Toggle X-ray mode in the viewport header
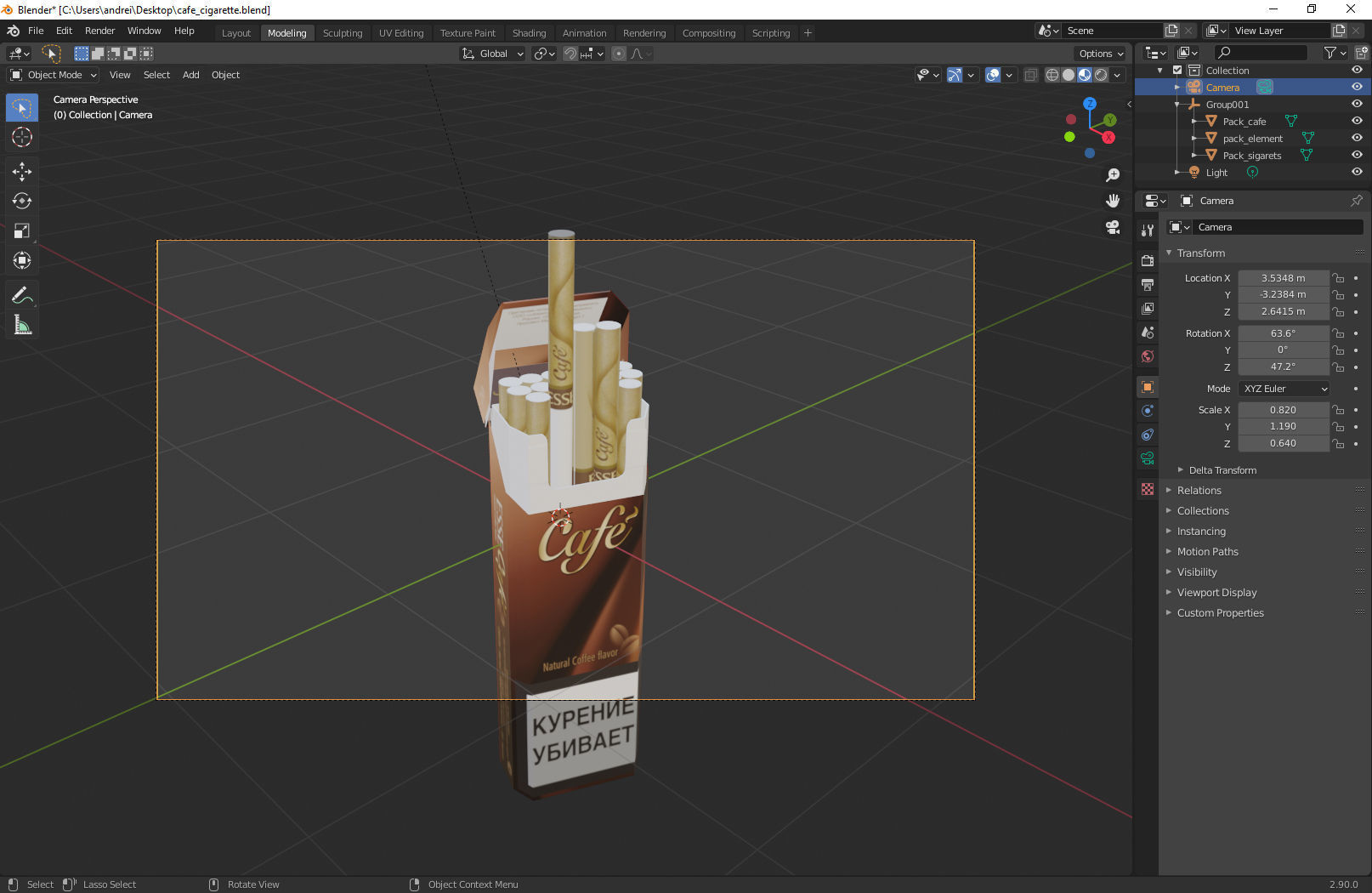1372x893 pixels. coord(1030,75)
